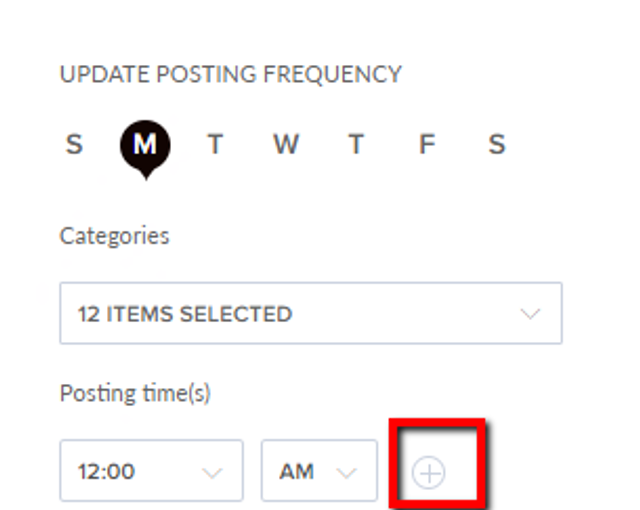Add another posting time with plus icon
Image resolution: width=640 pixels, height=510 pixels.
(428, 473)
